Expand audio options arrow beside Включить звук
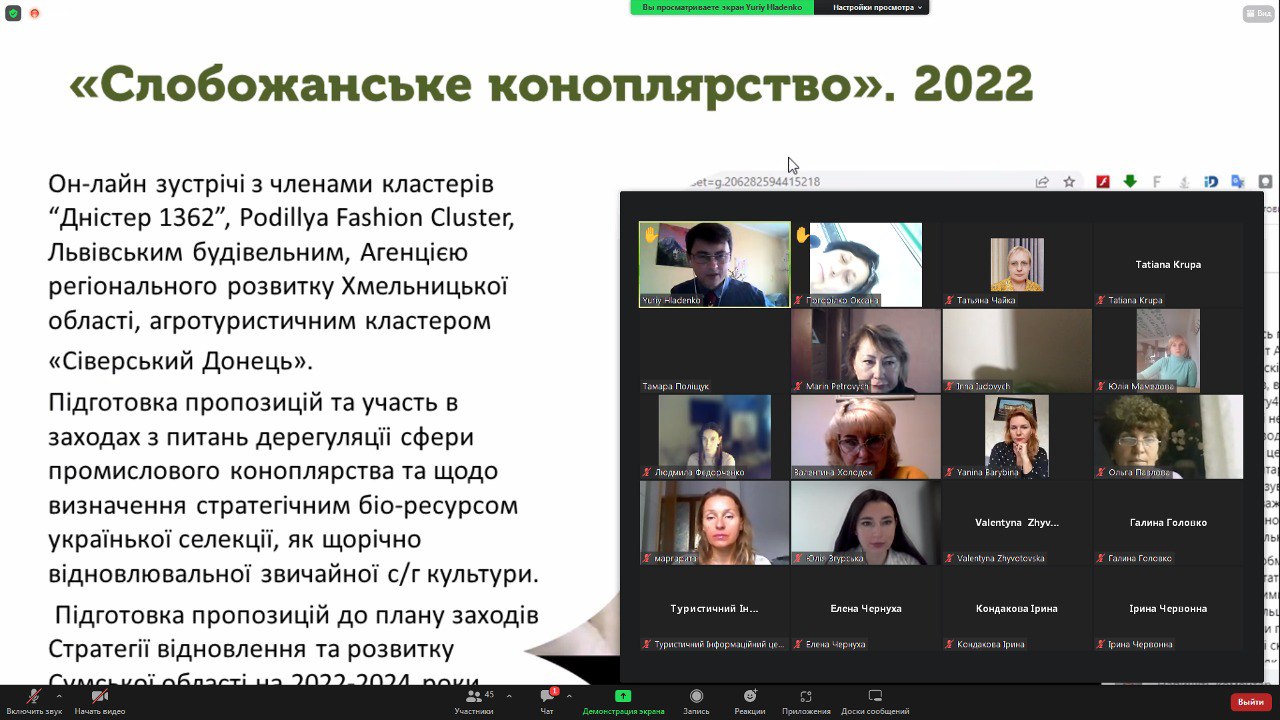Screen dimensions: 1280x720 tap(59, 695)
